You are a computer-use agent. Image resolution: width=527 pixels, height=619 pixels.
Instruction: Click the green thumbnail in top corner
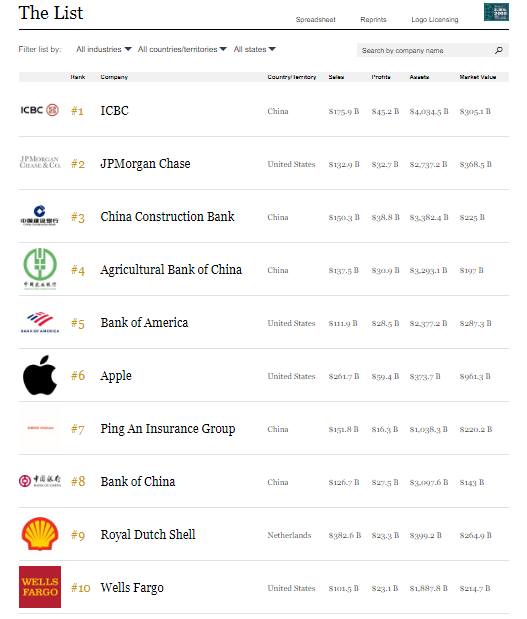click(x=496, y=12)
